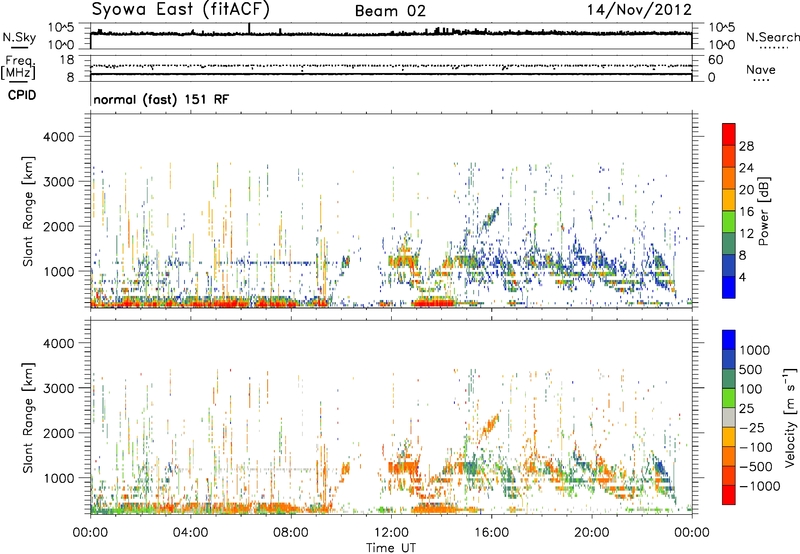Viewport: 800px width, 554px height.
Task: Click the gray segment of Velocity color bar
Action: [x=729, y=417]
